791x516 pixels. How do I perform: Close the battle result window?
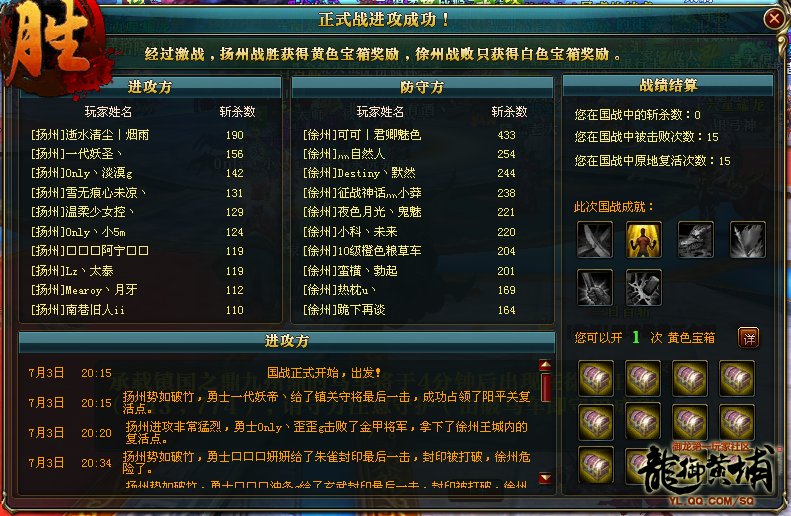pos(774,19)
